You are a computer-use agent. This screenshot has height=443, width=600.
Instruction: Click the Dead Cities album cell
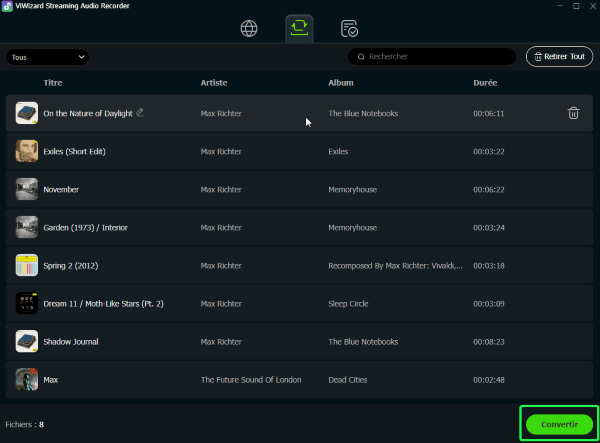coord(347,380)
